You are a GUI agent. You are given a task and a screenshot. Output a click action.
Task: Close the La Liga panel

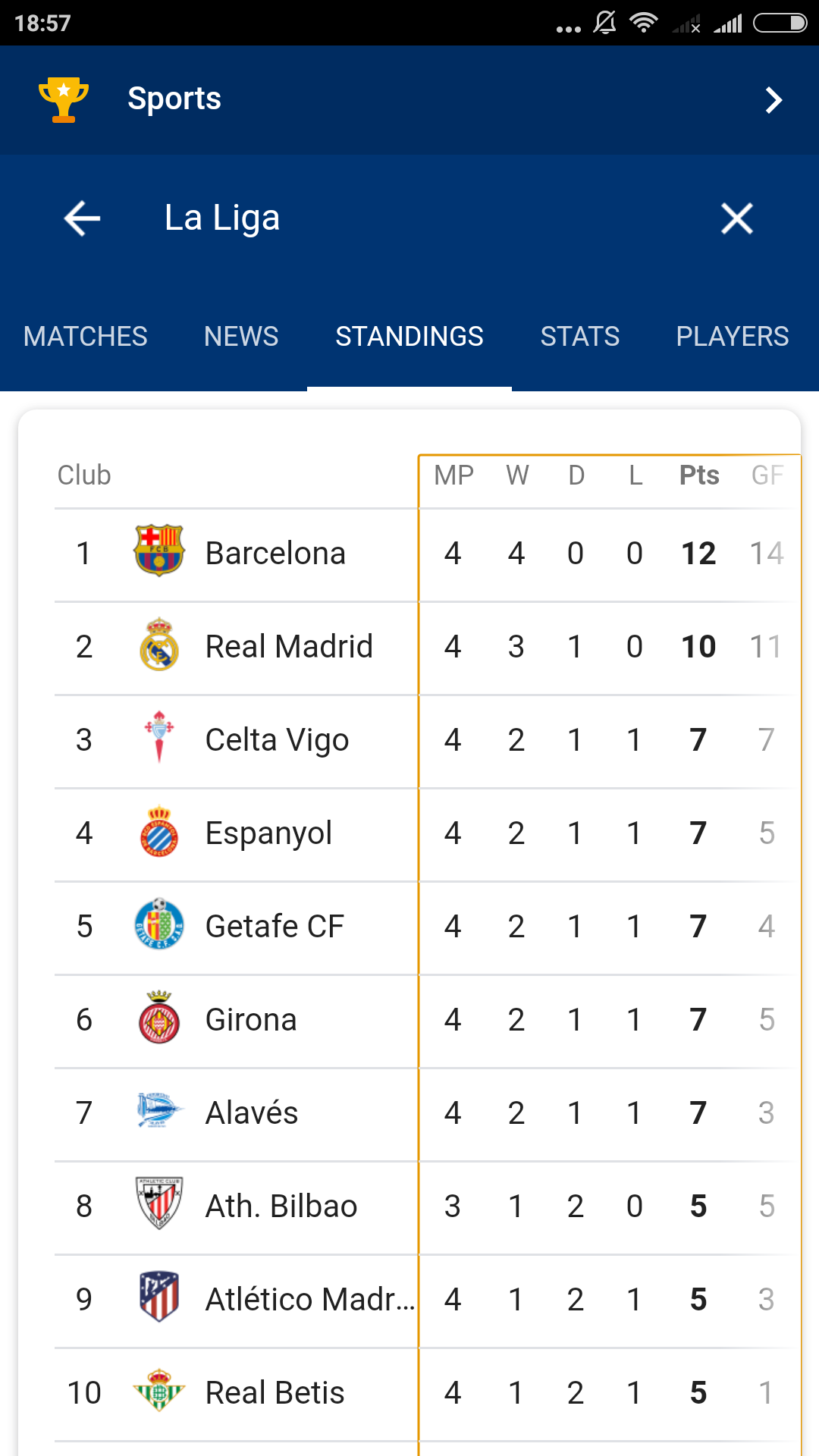point(736,218)
